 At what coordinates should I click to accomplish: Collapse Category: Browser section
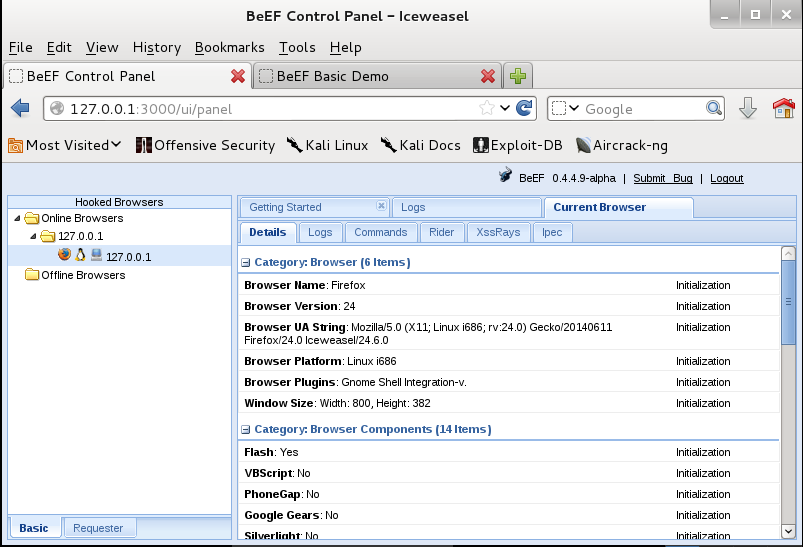(245, 263)
